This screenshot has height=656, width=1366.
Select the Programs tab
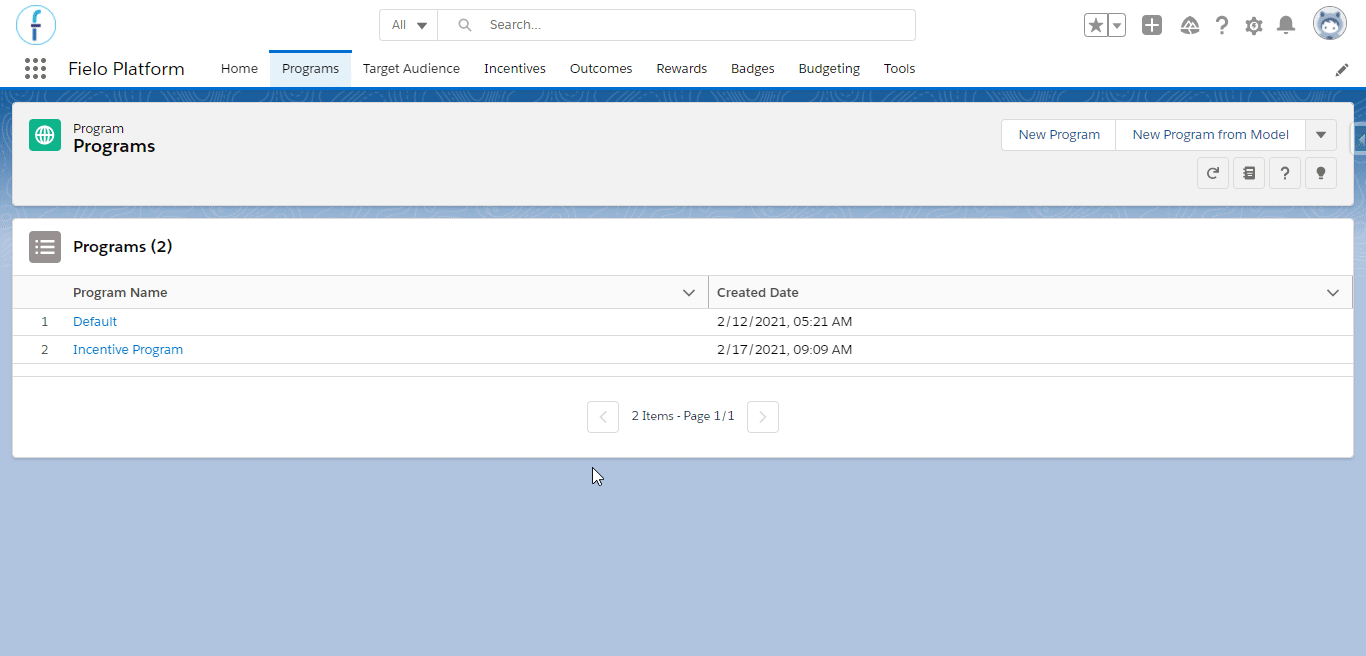(310, 69)
